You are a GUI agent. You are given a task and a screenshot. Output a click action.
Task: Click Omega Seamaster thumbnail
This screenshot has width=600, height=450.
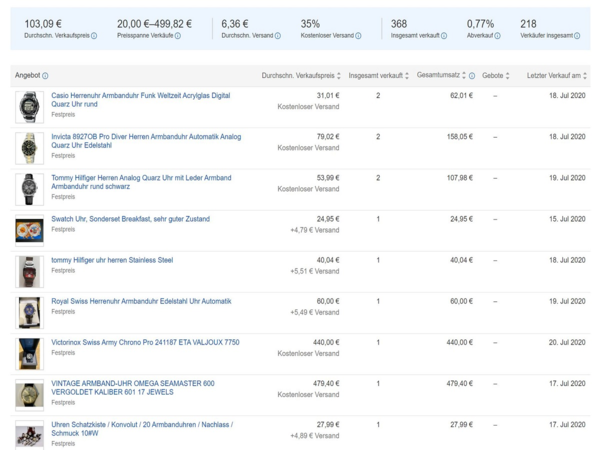(x=29, y=395)
